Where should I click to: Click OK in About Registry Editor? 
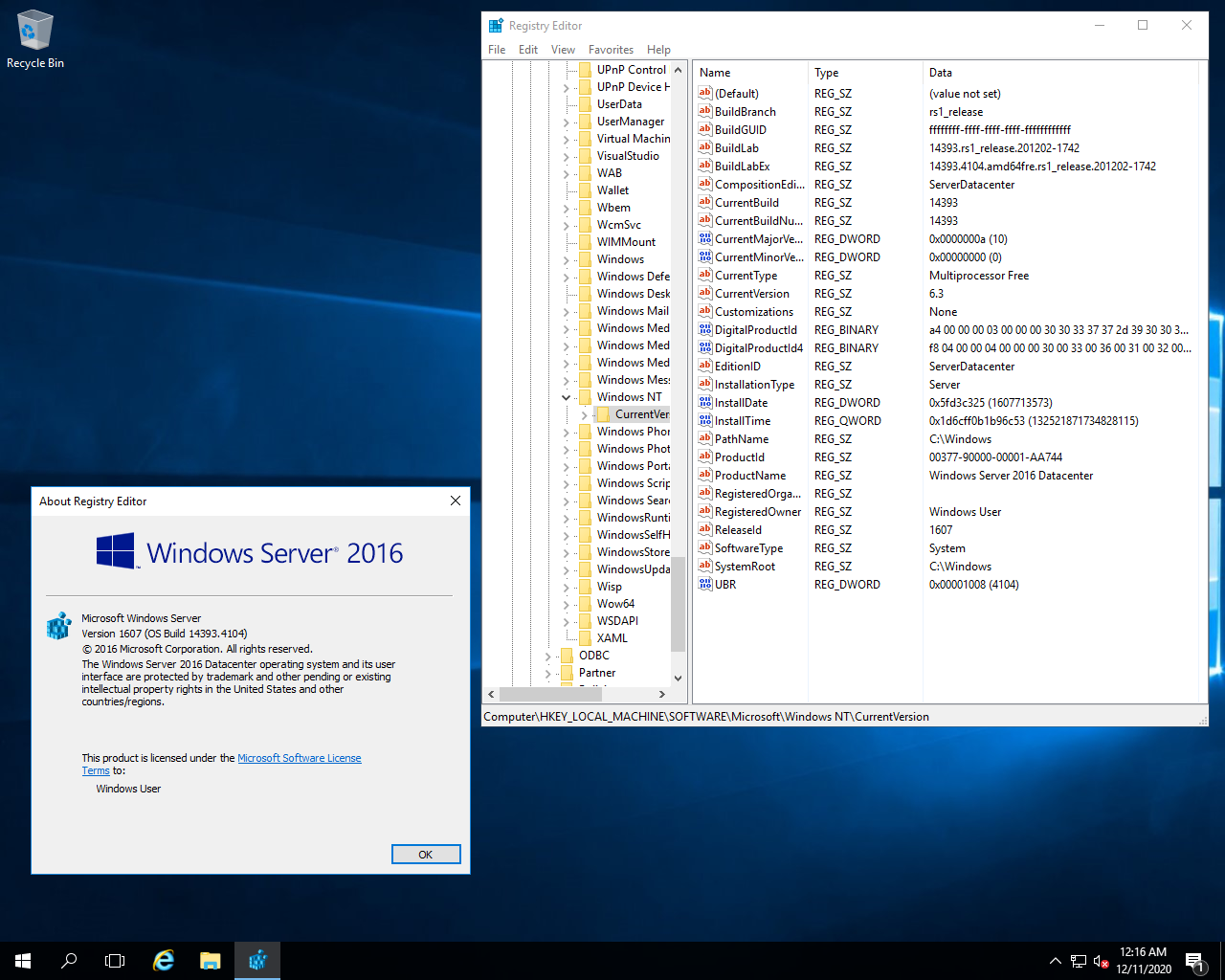click(x=426, y=855)
